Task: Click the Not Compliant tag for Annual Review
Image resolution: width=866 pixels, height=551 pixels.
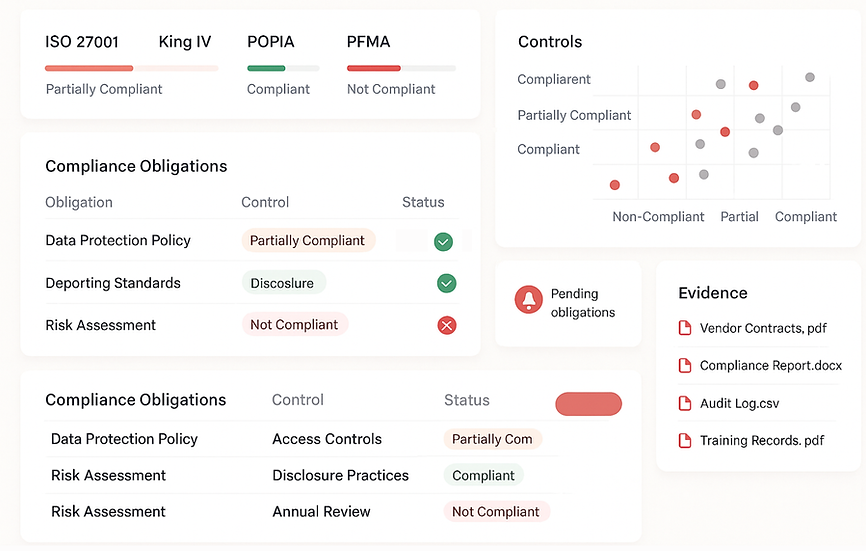Action: 495,512
